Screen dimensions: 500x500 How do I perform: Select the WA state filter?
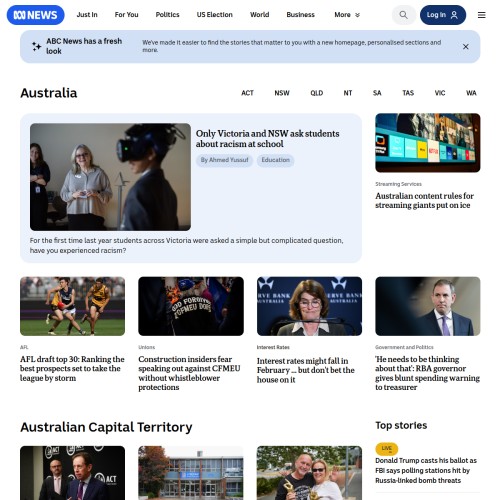[471, 93]
